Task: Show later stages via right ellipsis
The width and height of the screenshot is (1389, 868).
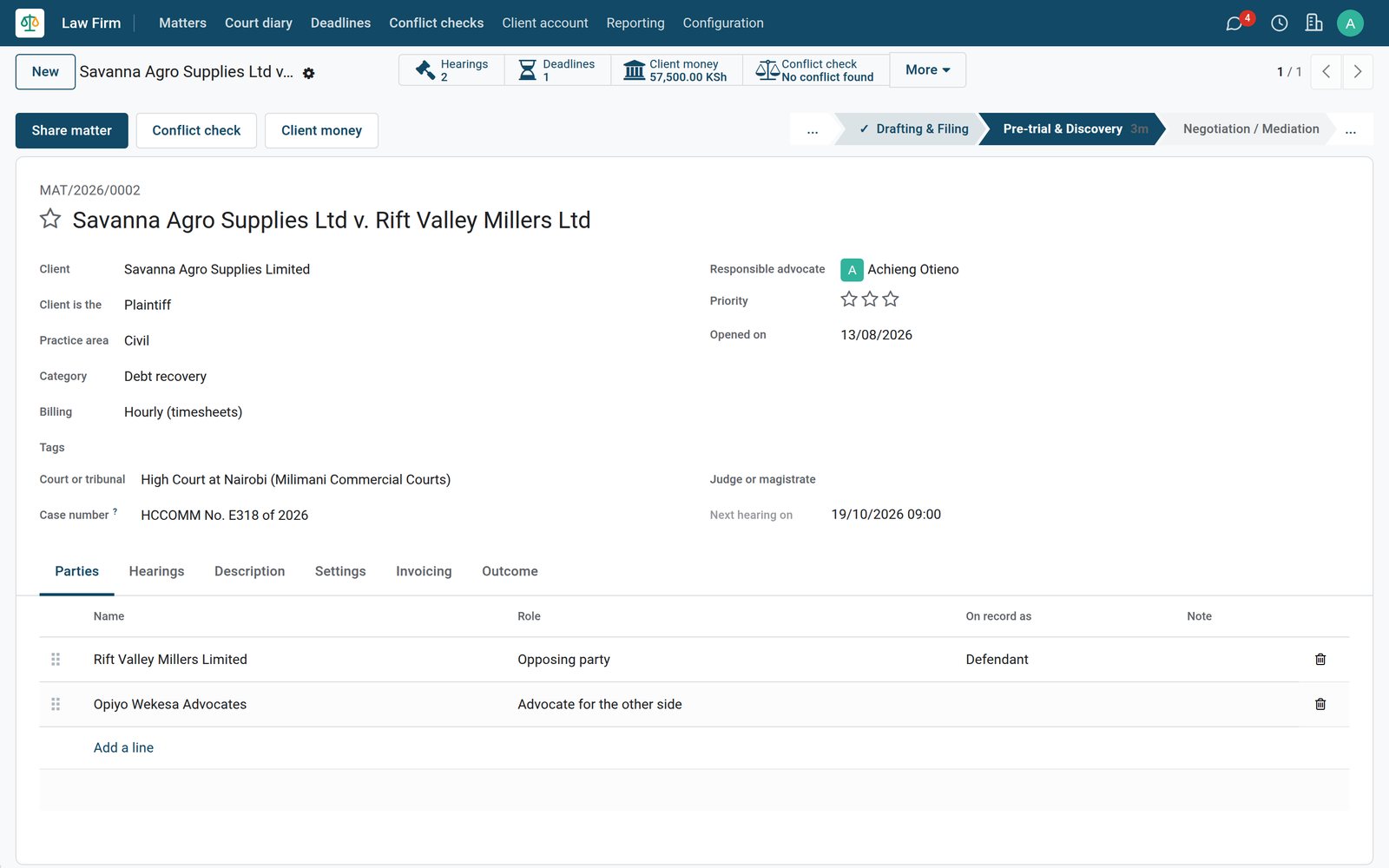Action: click(x=1351, y=129)
